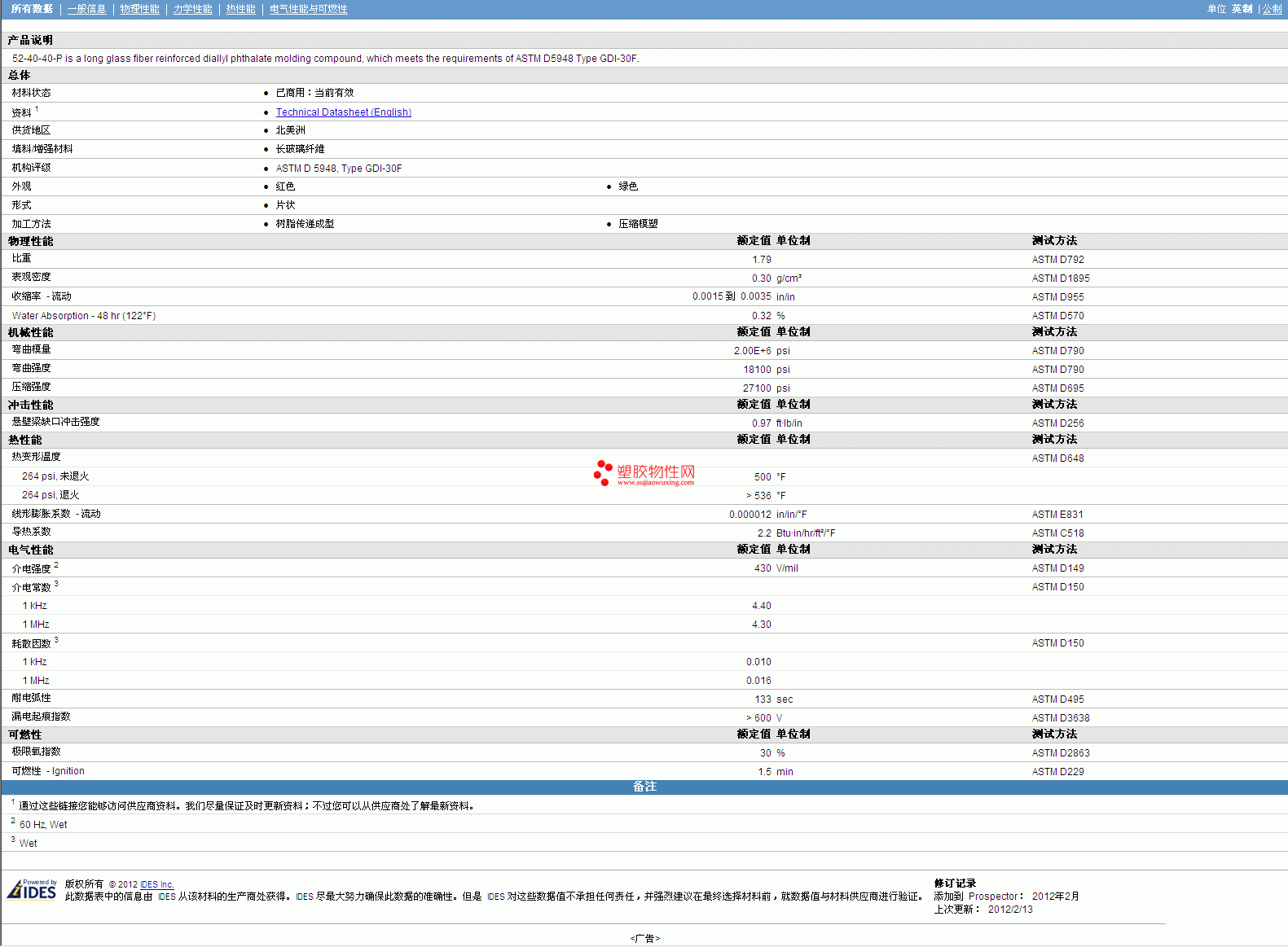
Task: Click the 广告 advertisement placeholder at bottom
Action: point(644,938)
